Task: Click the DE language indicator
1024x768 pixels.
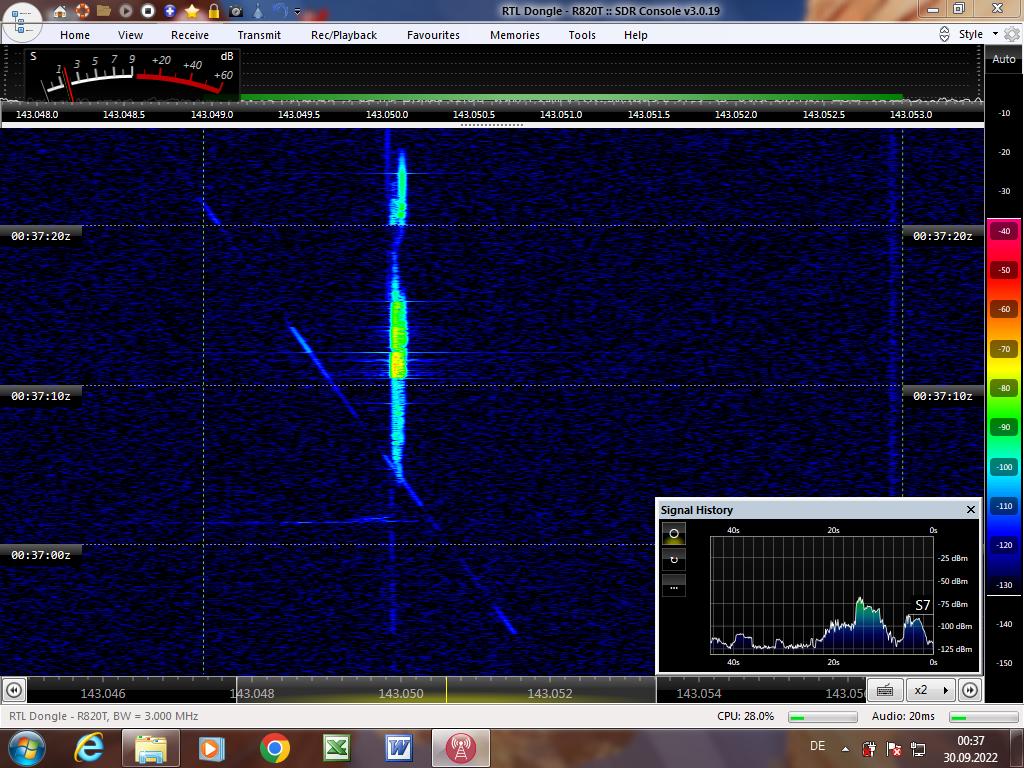Action: point(817,746)
